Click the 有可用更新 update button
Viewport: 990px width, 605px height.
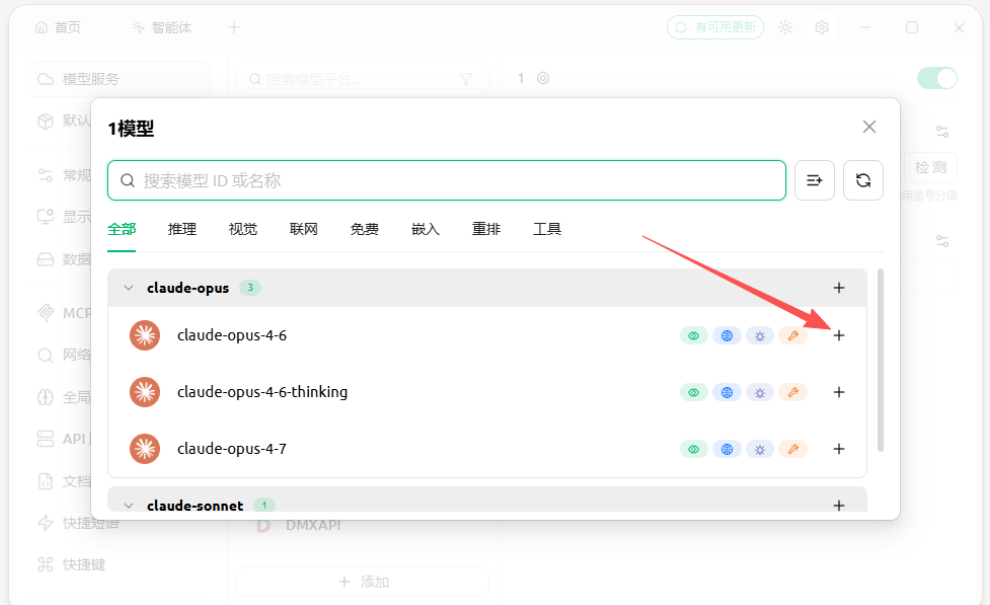pyautogui.click(x=715, y=27)
